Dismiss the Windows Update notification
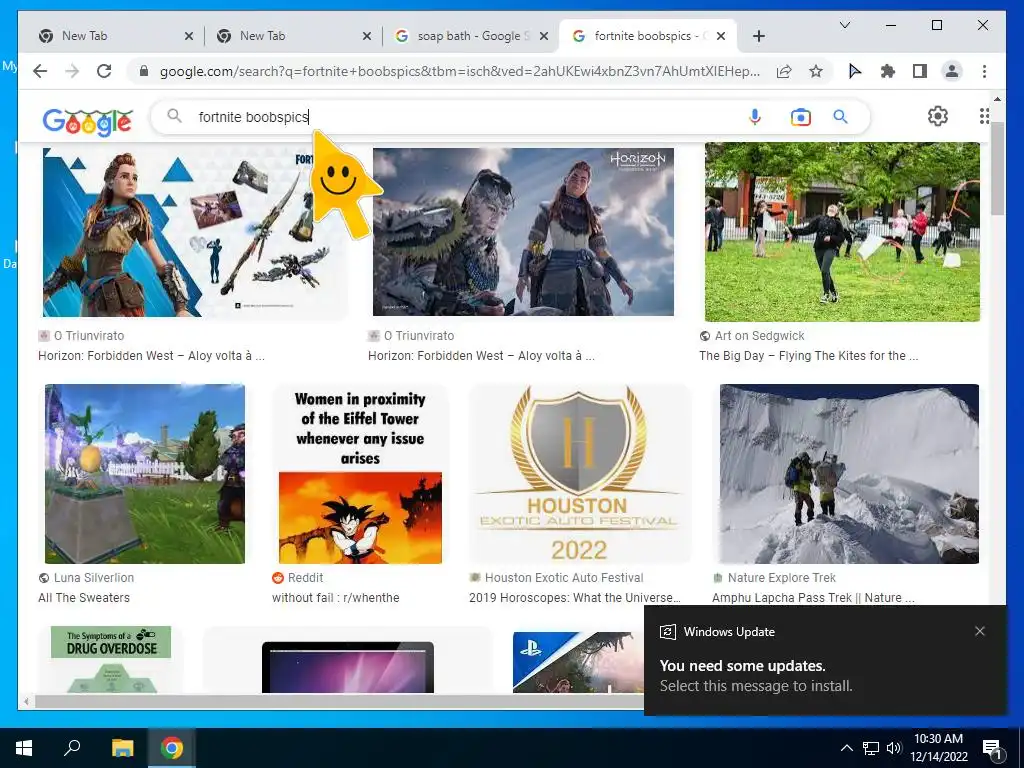 coord(980,631)
